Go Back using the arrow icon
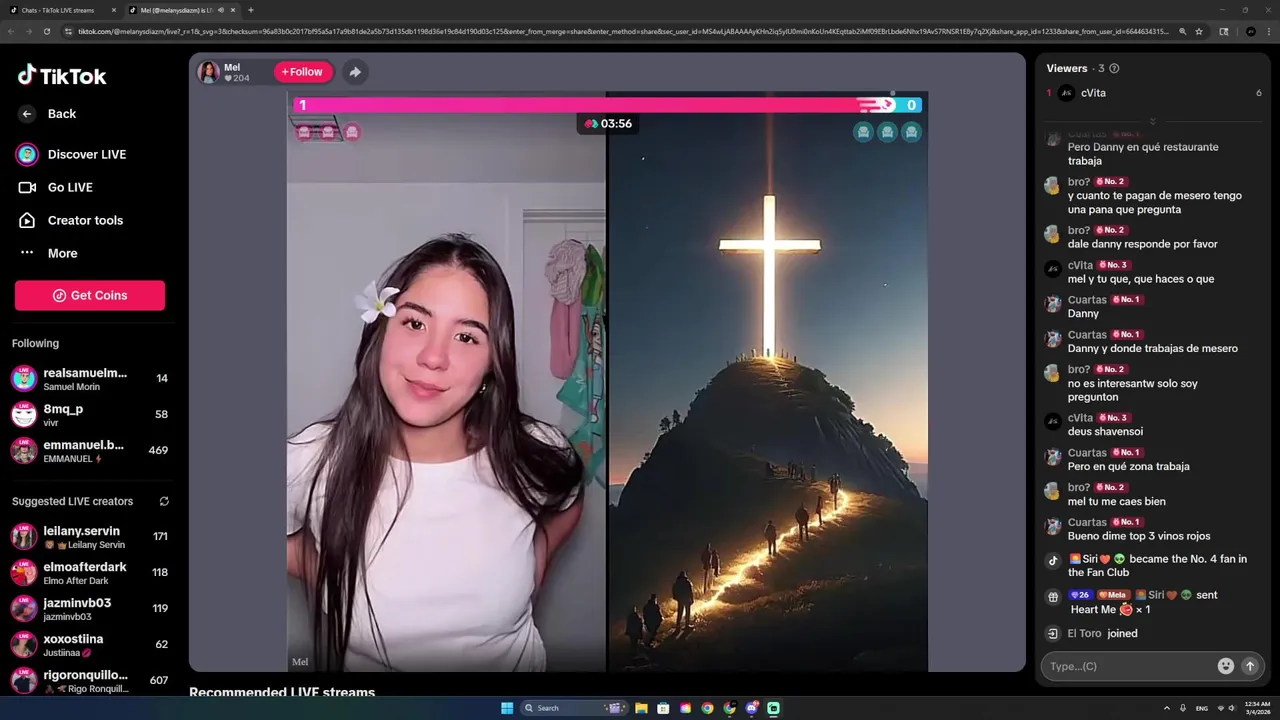Screen dimensions: 1280x720 (x=27, y=114)
